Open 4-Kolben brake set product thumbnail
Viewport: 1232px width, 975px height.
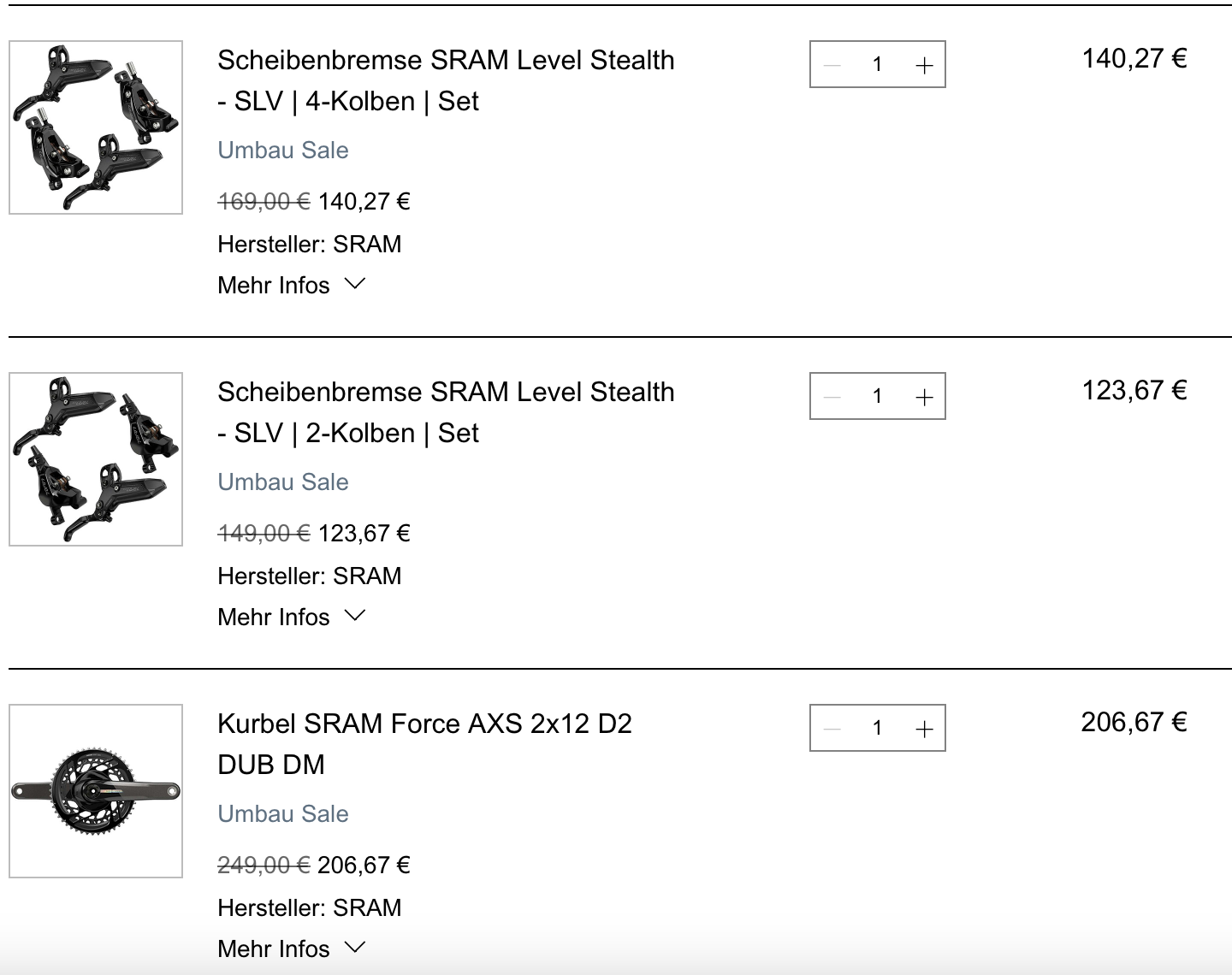click(x=96, y=127)
